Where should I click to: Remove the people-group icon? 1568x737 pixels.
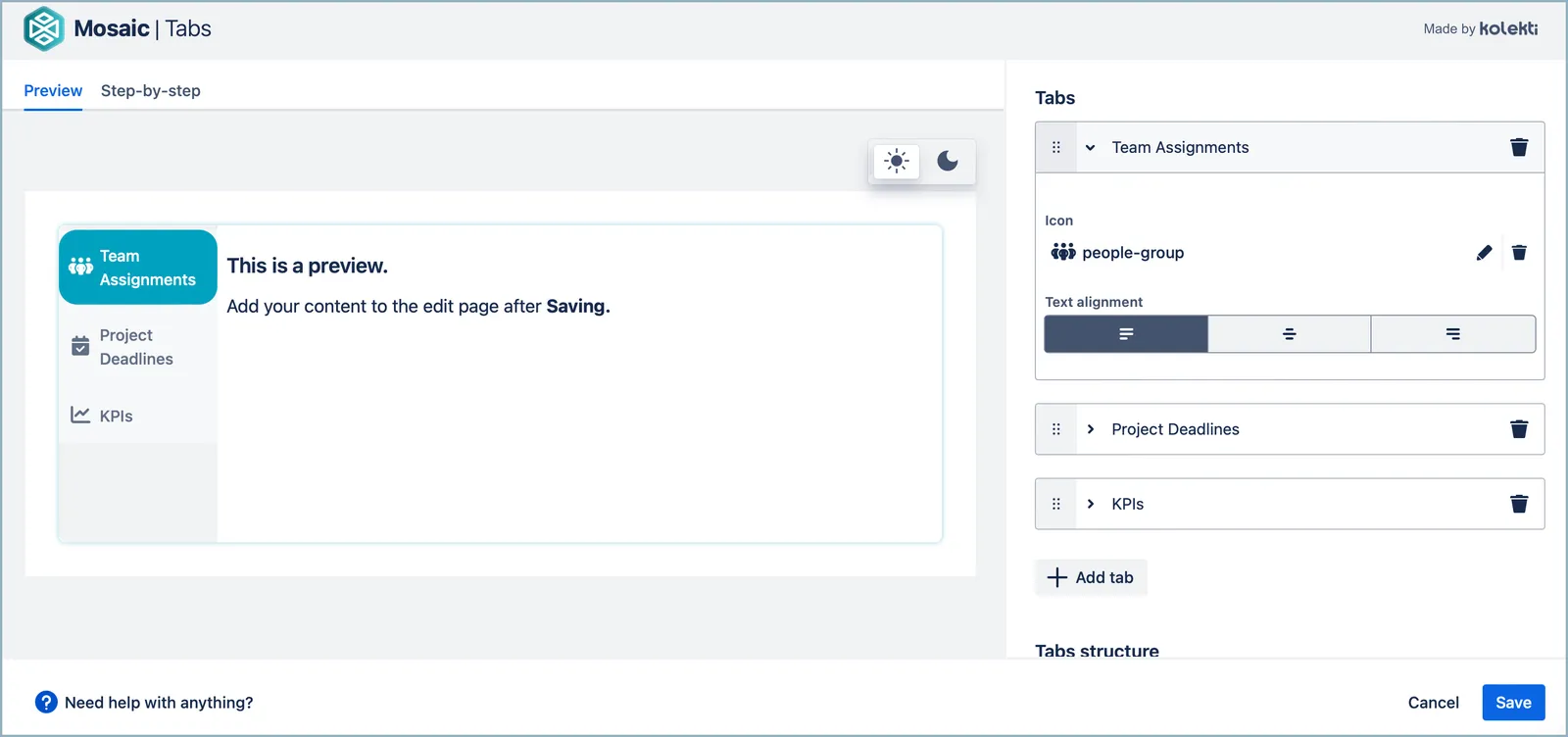(x=1519, y=253)
